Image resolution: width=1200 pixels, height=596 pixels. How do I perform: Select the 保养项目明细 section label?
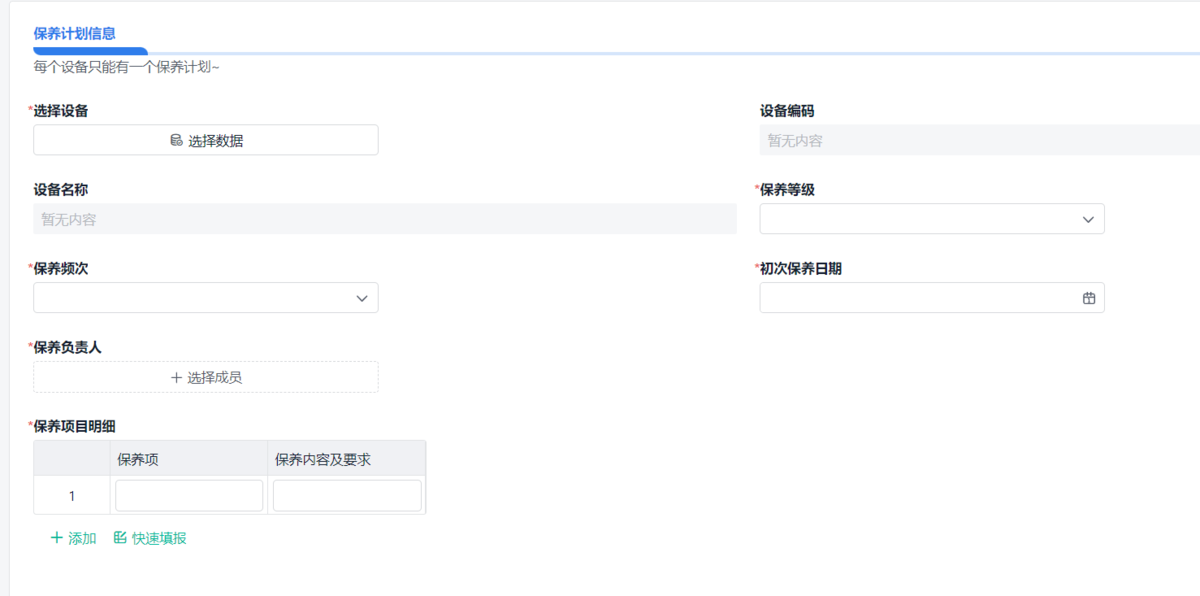click(75, 426)
